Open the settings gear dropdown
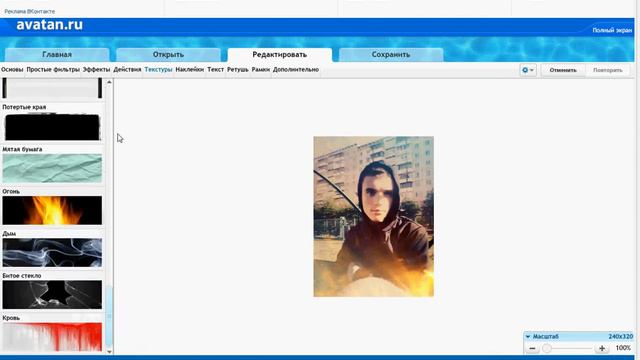 528,70
